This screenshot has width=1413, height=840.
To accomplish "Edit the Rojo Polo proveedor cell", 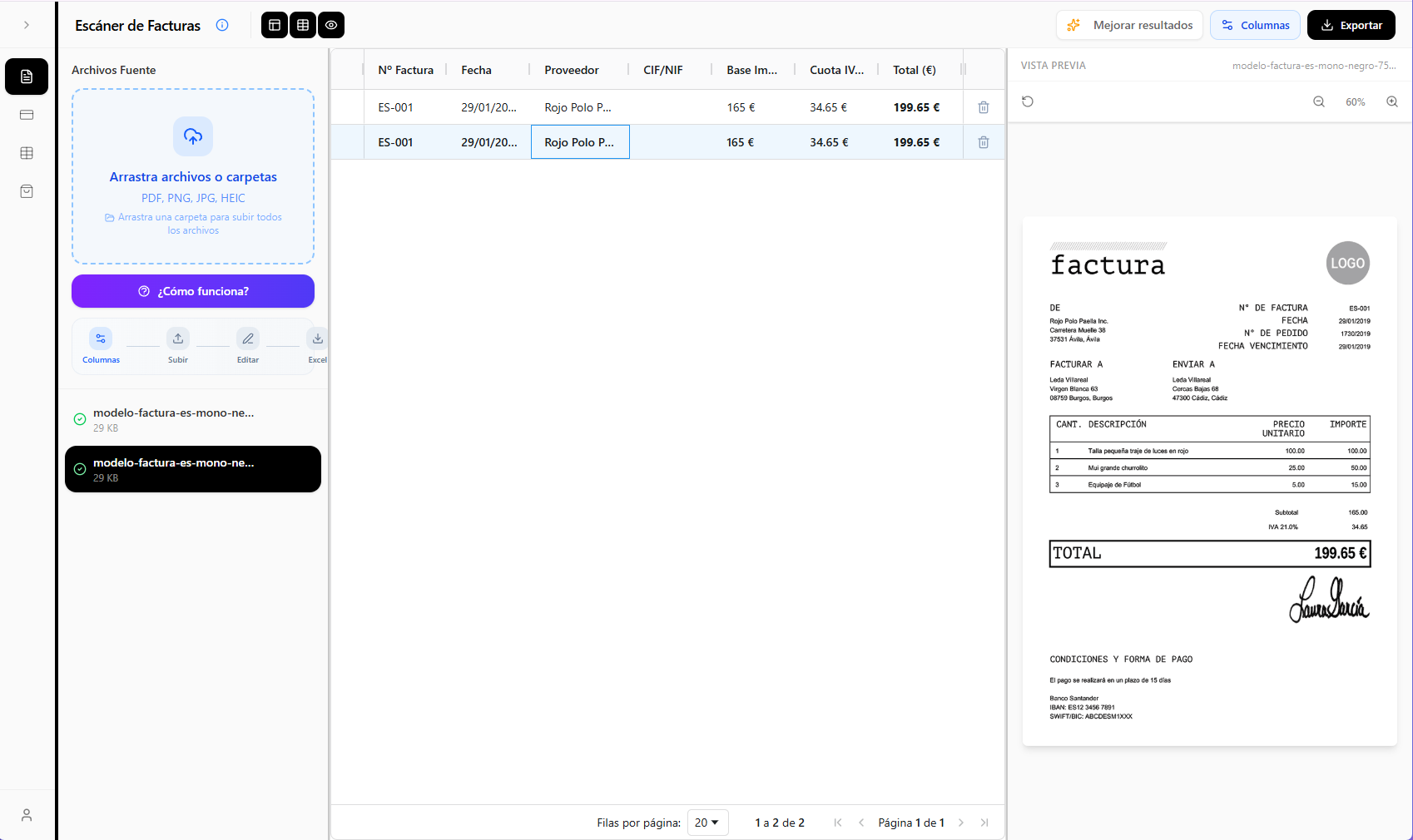I will pyautogui.click(x=580, y=141).
